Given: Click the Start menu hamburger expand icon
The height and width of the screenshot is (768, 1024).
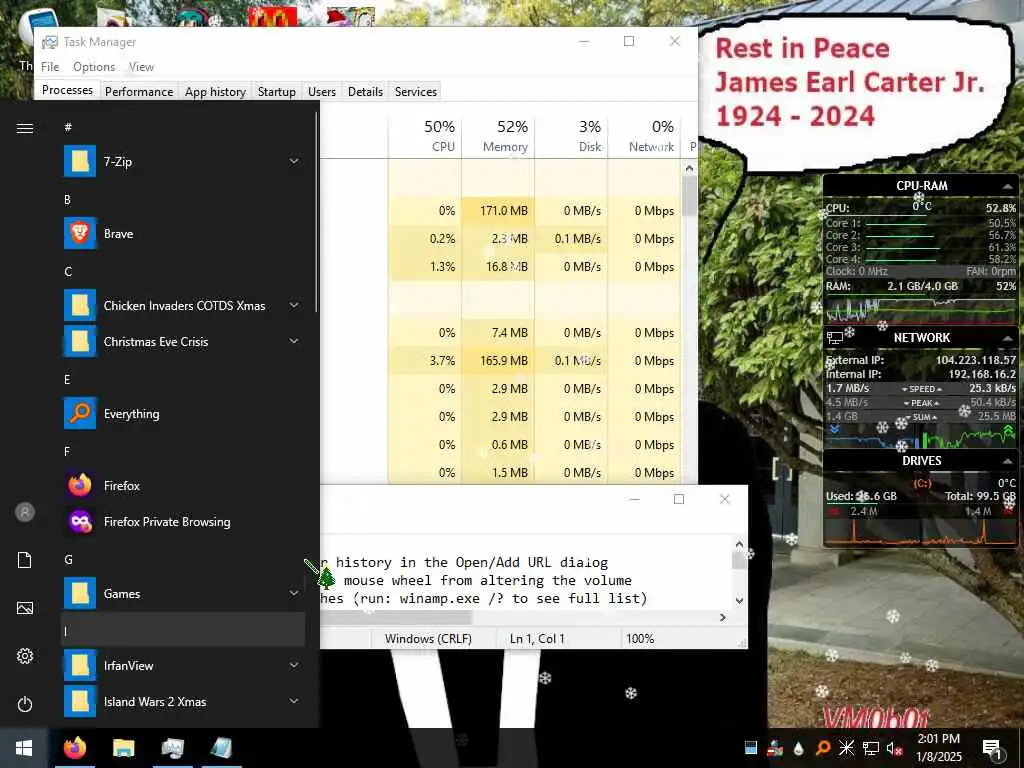Looking at the screenshot, I should tap(25, 129).
